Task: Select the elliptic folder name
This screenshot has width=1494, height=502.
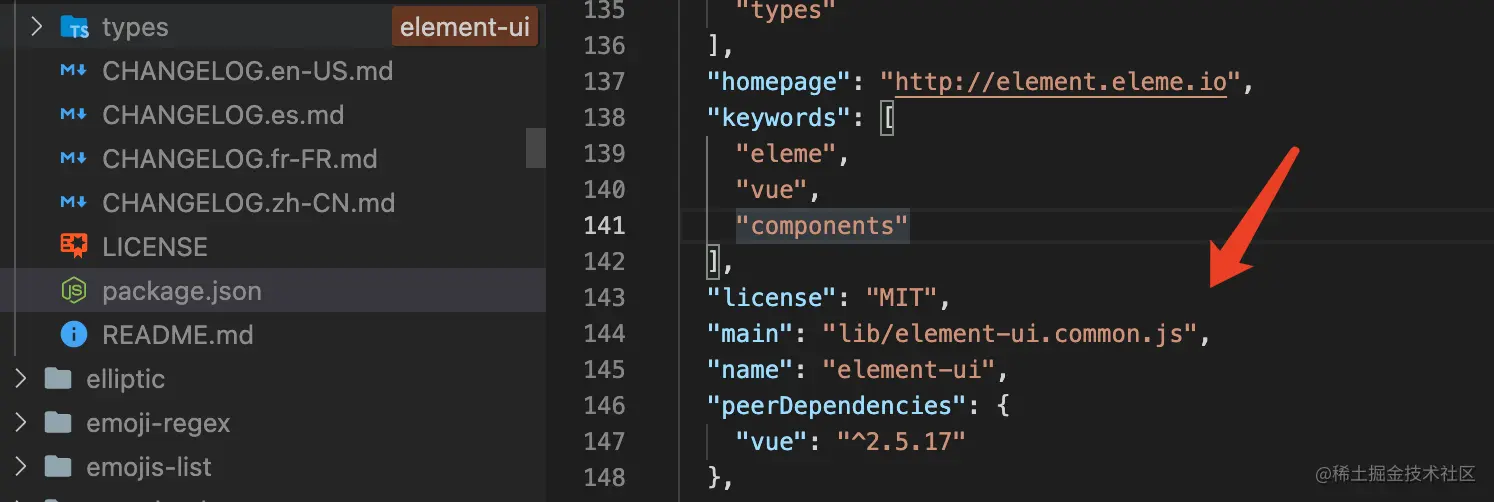Action: pyautogui.click(x=126, y=379)
